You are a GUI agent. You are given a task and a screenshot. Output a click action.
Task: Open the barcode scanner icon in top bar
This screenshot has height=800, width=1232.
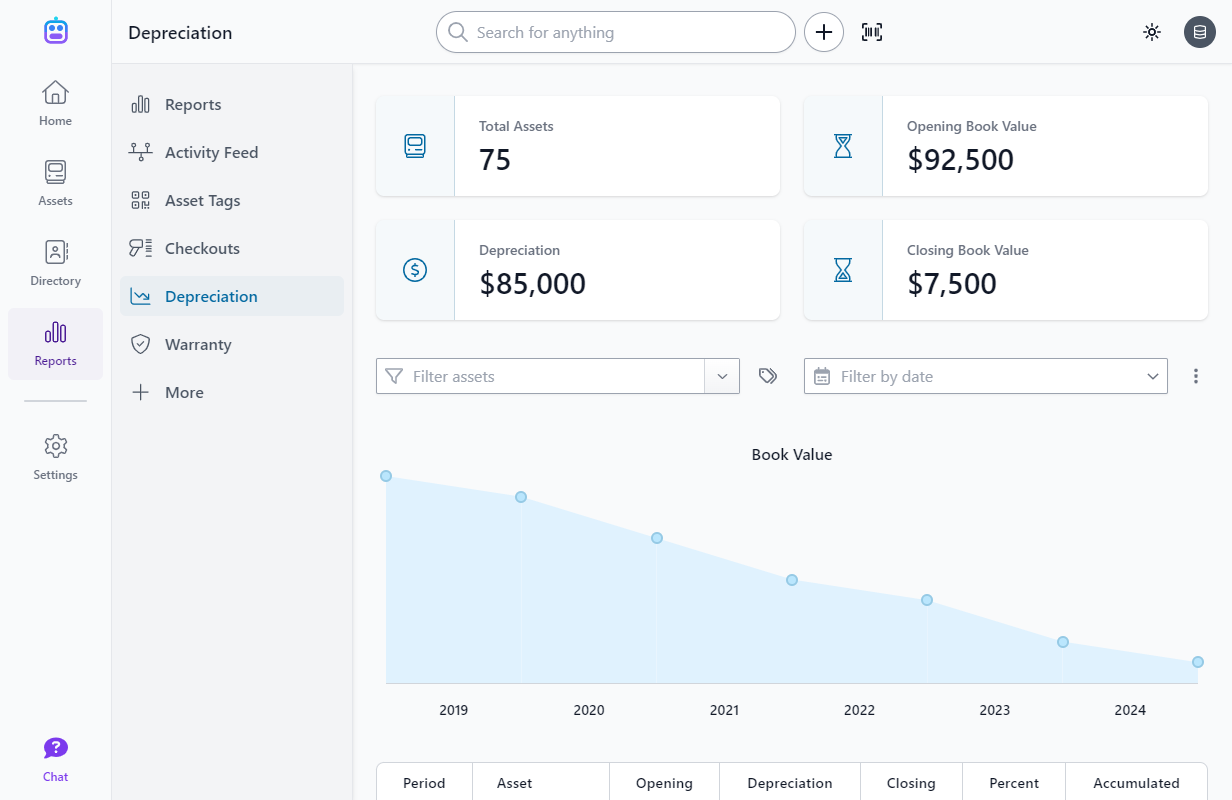click(871, 31)
